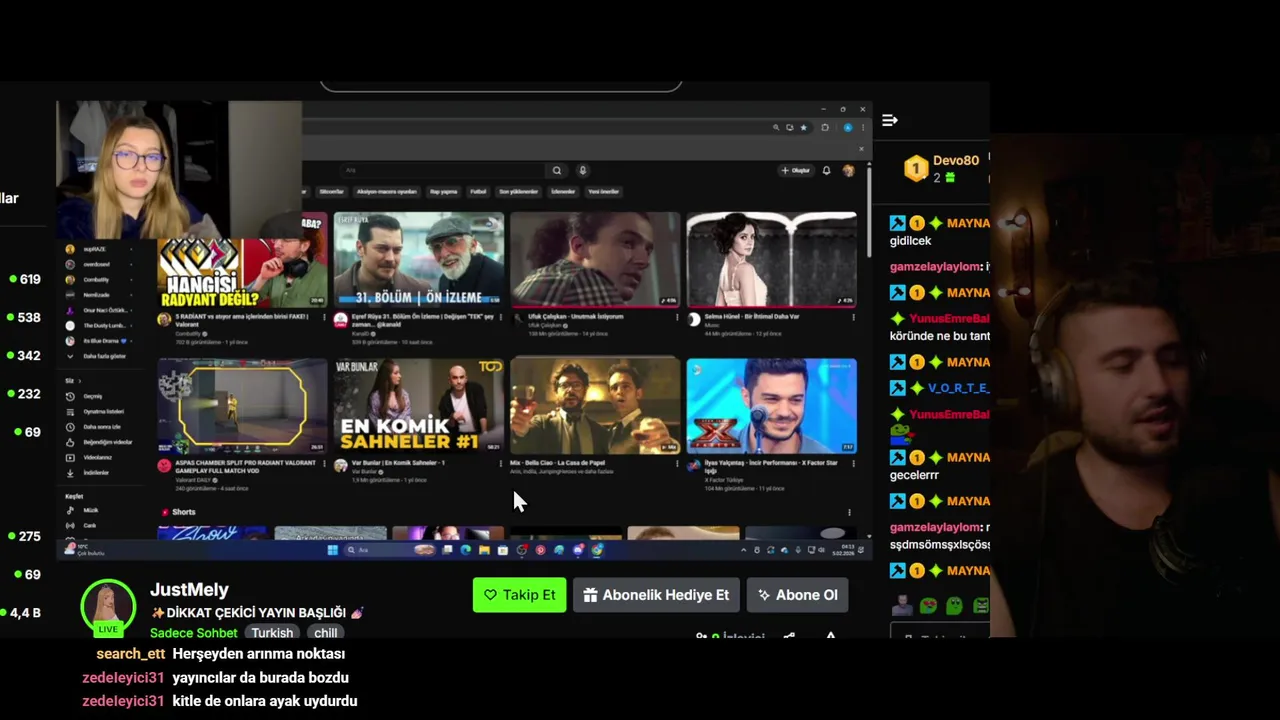Select the Rap yapma filter chip
This screenshot has height=720, width=1280.
(x=443, y=191)
